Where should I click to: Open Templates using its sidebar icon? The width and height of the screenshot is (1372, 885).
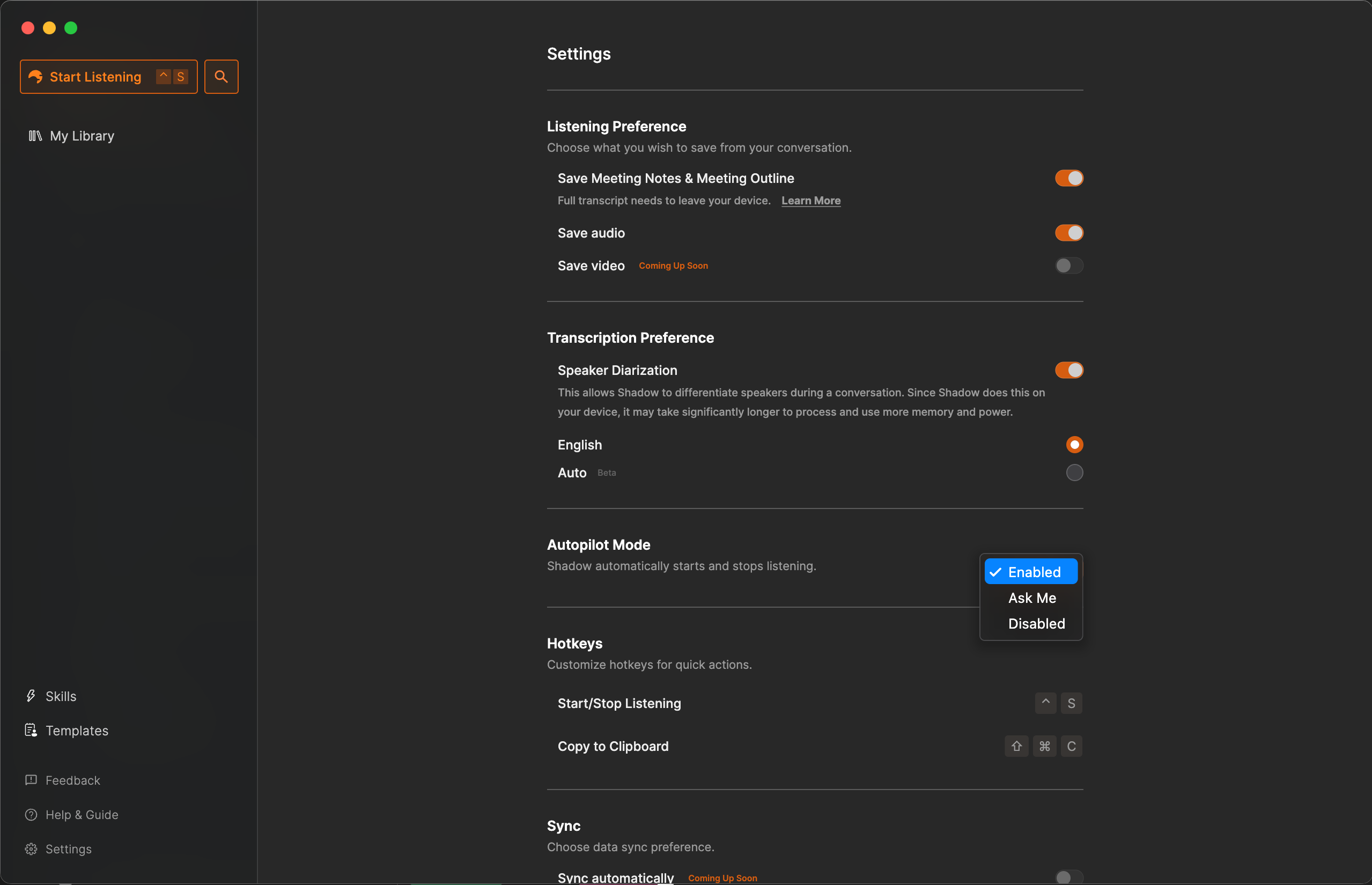tap(31, 730)
